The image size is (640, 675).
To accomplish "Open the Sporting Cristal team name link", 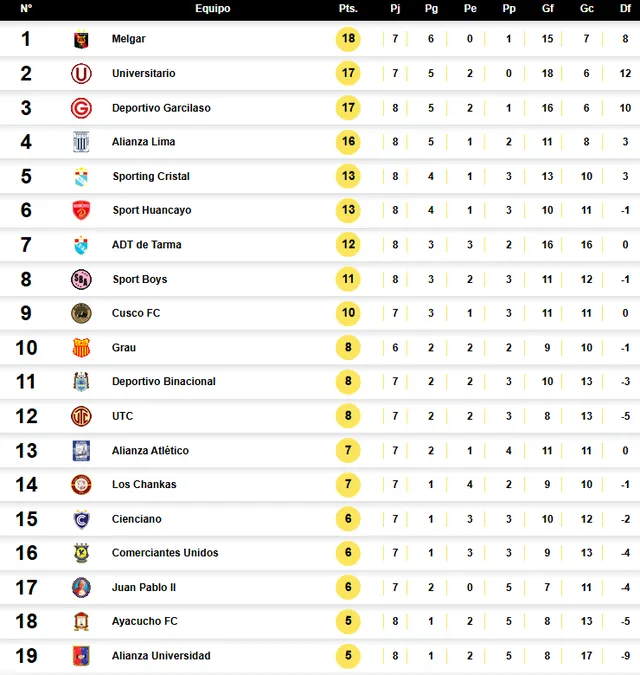I will [x=151, y=176].
